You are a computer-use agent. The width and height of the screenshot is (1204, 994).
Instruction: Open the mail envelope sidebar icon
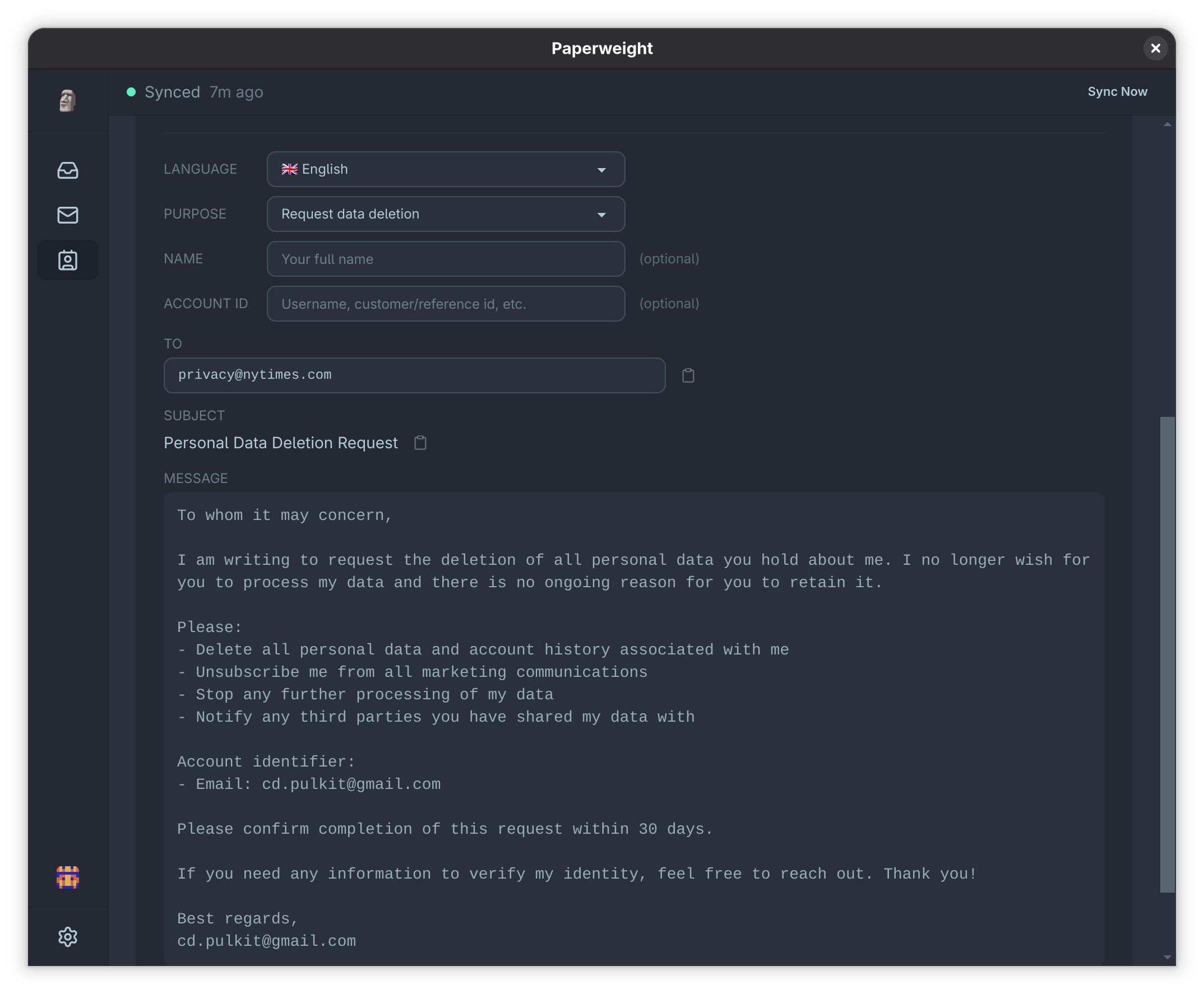coord(68,215)
